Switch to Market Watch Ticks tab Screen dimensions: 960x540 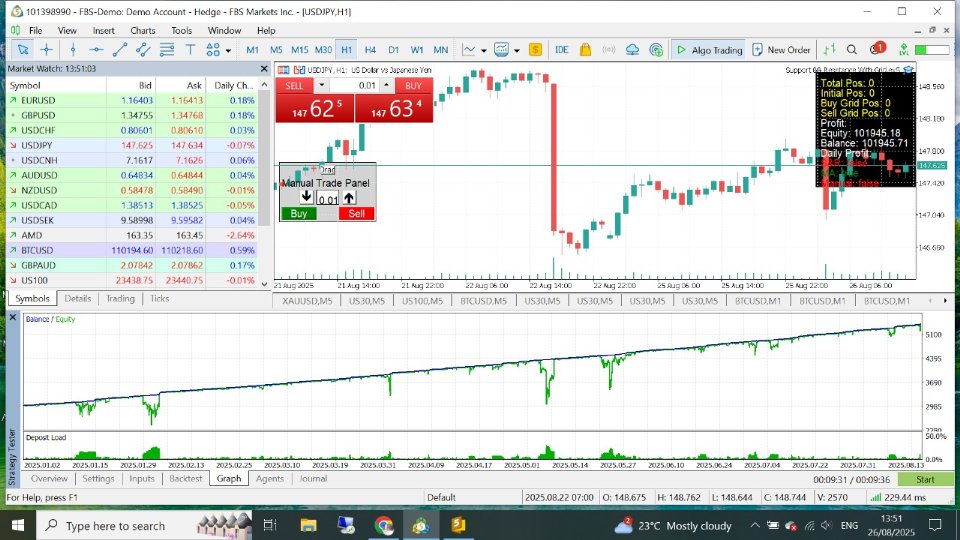pos(159,299)
